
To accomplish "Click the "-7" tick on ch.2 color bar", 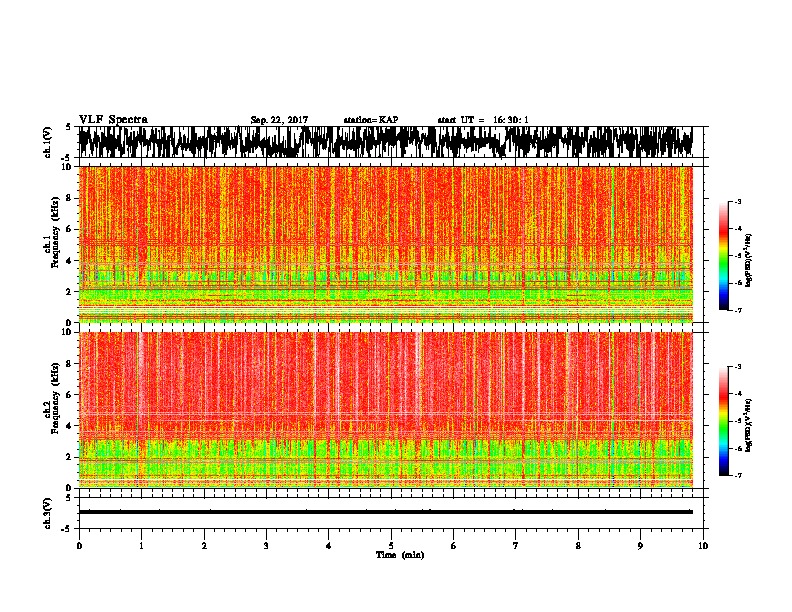I will [x=738, y=475].
